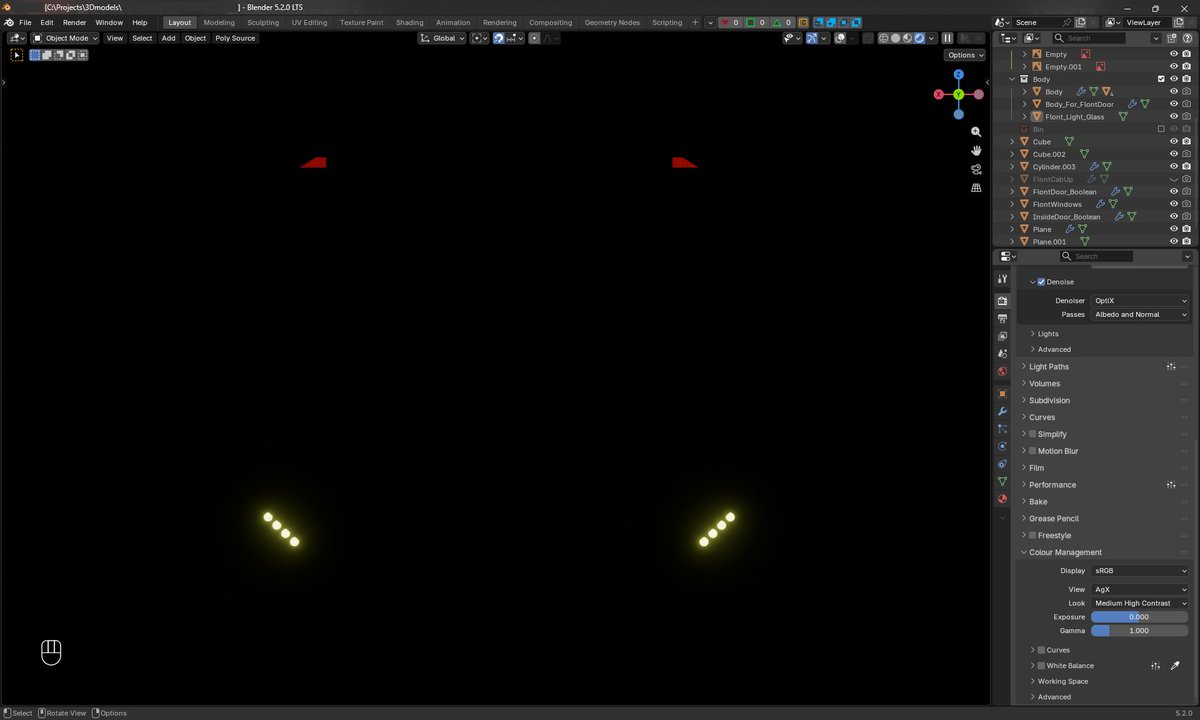Adjust the Exposure slider

[1140, 617]
